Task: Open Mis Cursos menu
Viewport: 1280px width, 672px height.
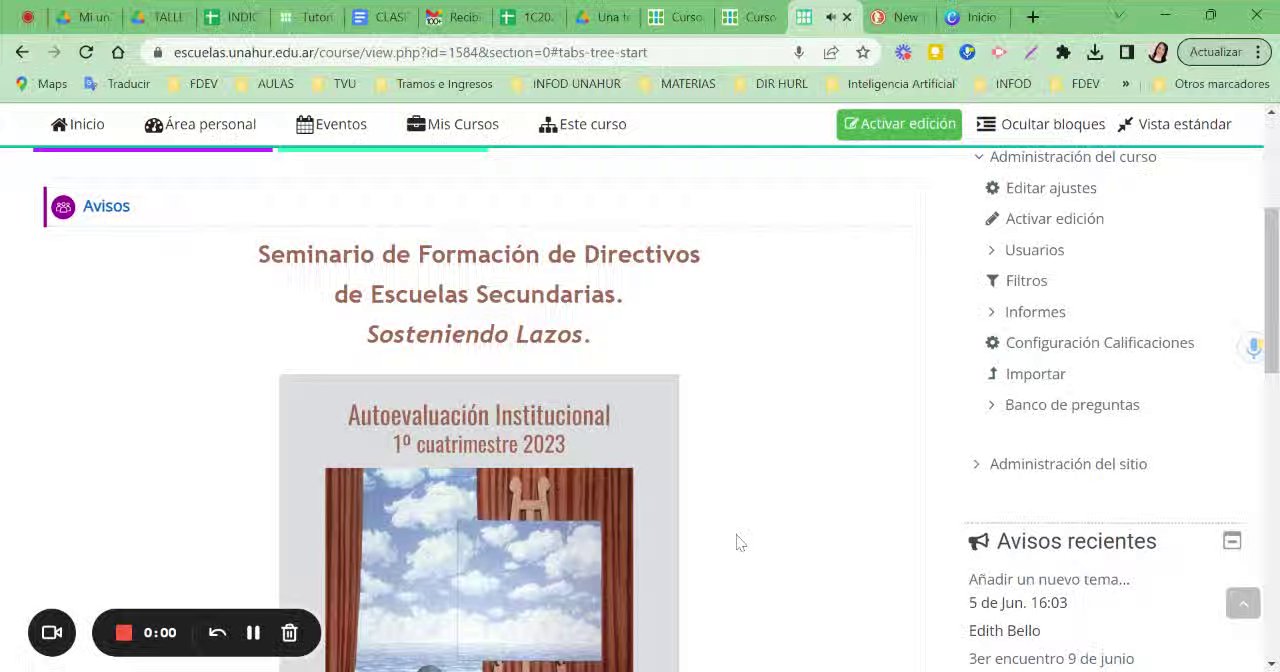Action: click(453, 124)
